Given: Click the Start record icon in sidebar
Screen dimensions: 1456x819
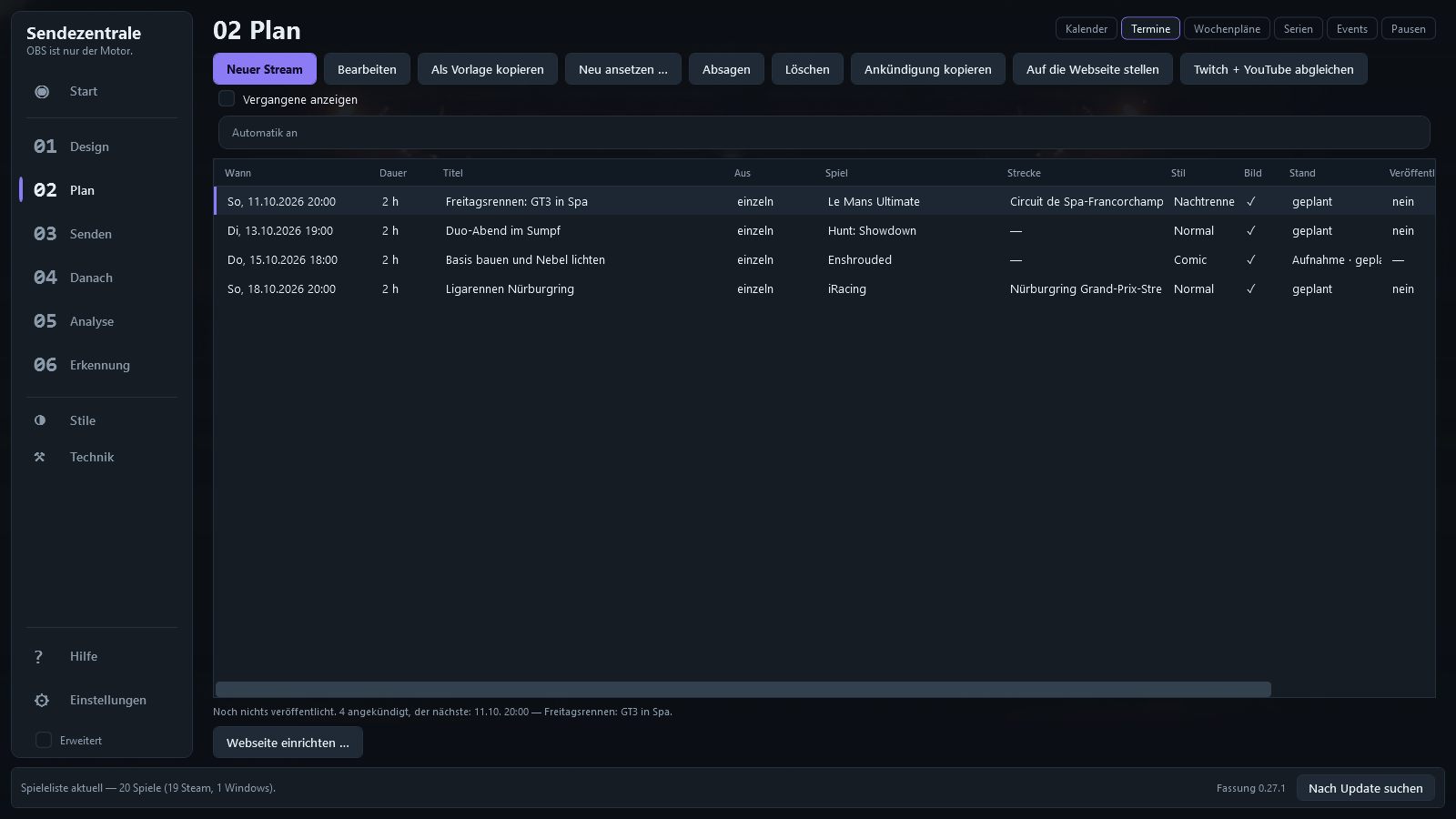Looking at the screenshot, I should click(x=42, y=91).
